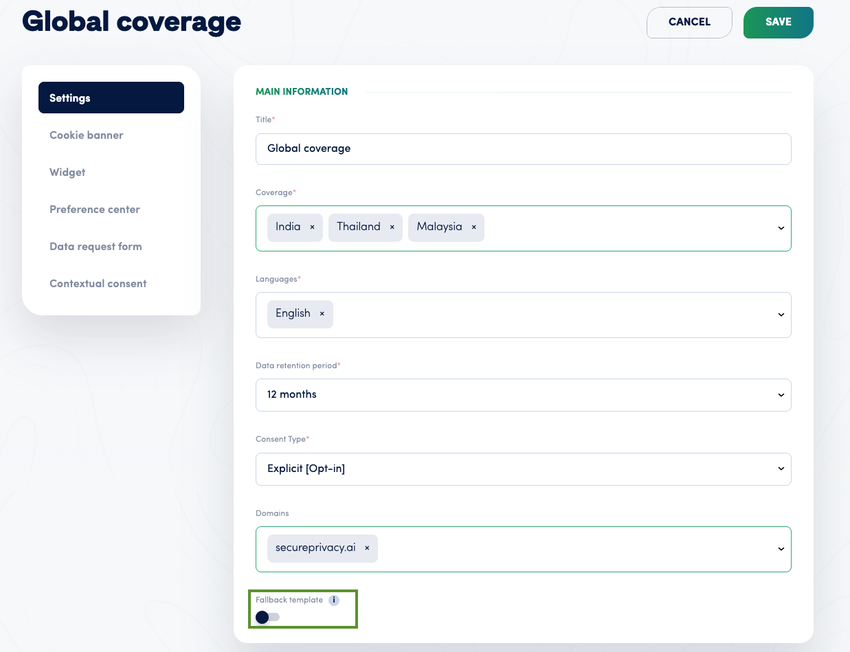The image size is (850, 652).
Task: Click the Save button
Action: pos(778,22)
